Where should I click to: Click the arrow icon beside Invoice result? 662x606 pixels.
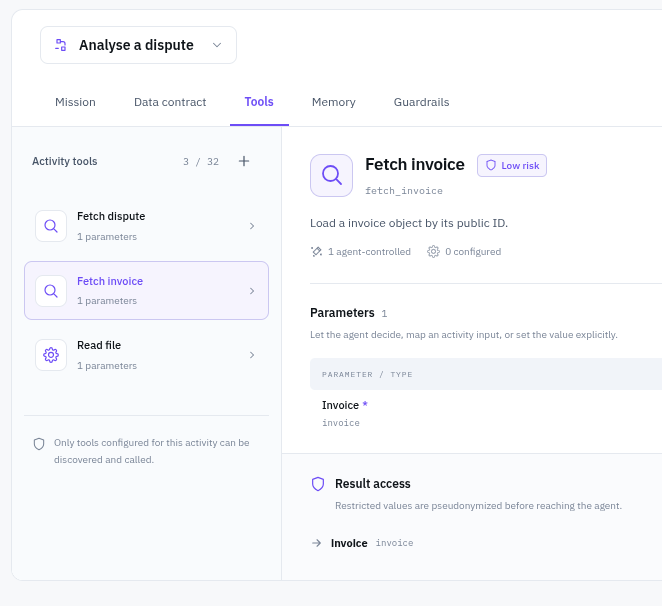[316, 543]
